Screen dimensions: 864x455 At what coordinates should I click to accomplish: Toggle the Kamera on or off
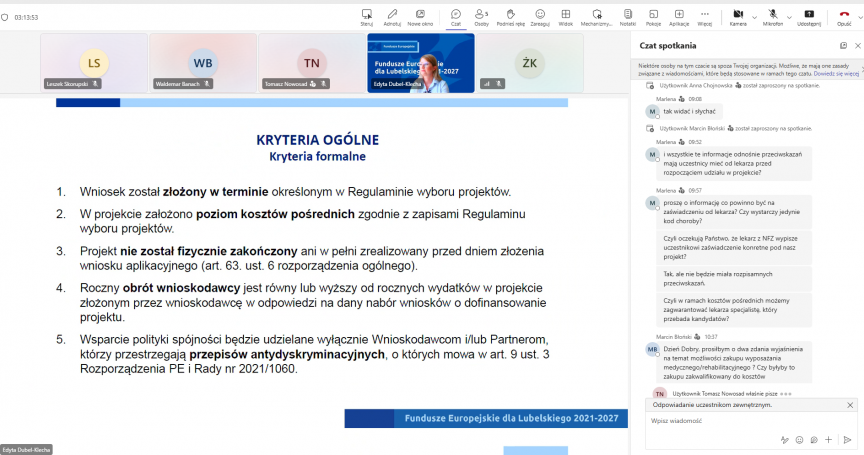pos(738,17)
